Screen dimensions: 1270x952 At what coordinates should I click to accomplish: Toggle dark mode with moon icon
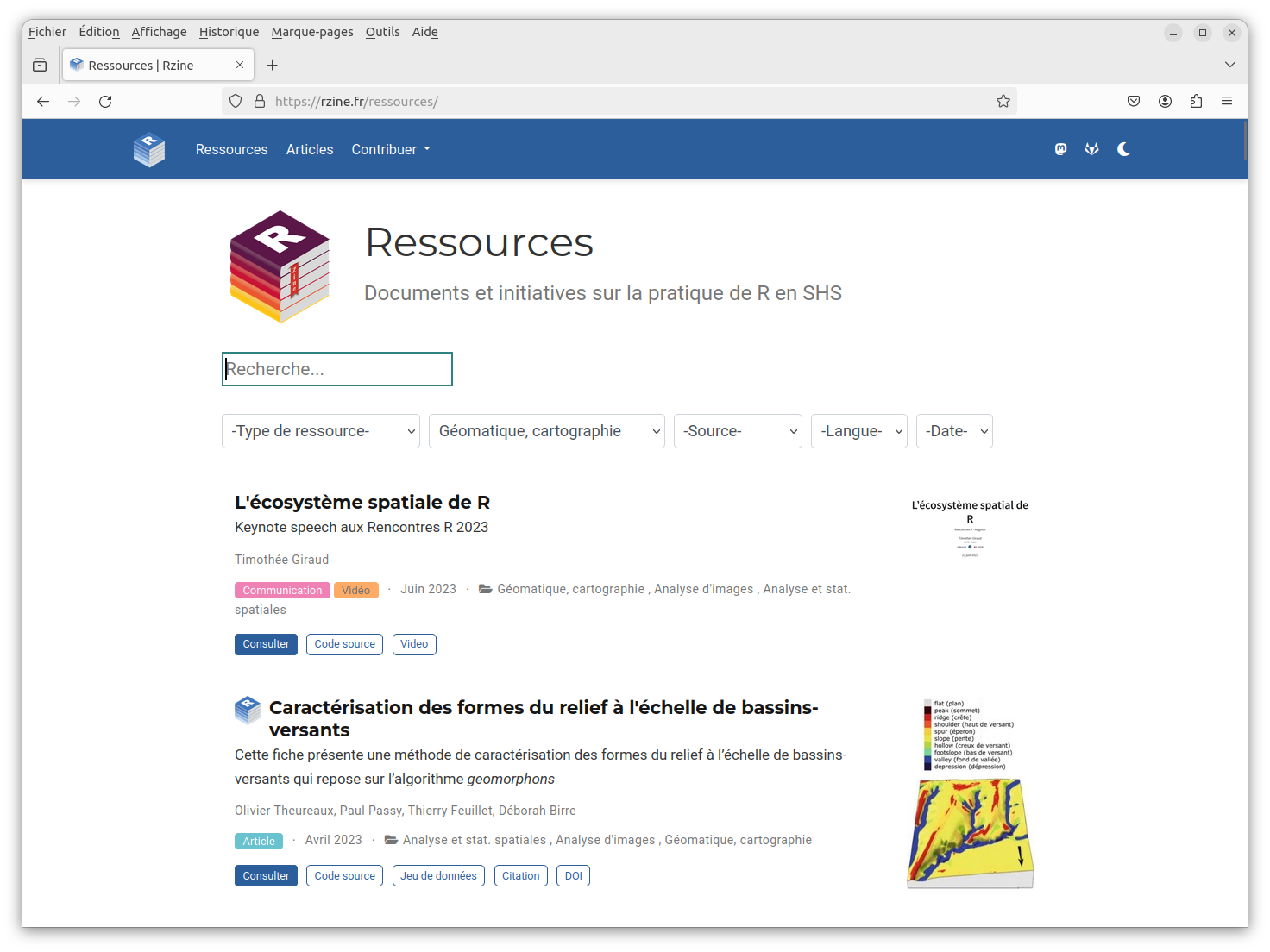(x=1123, y=149)
